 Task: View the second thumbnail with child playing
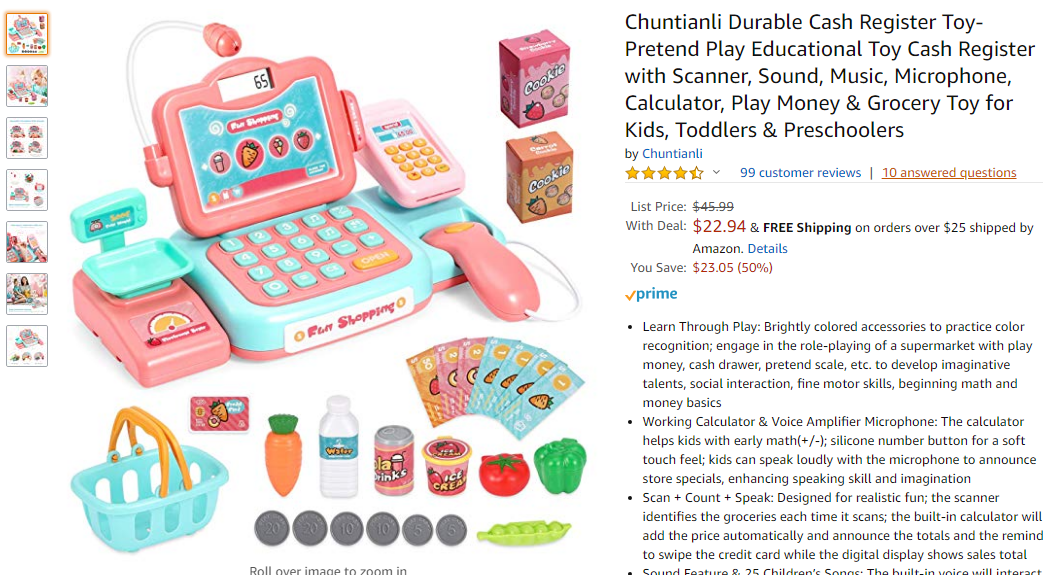tap(27, 86)
